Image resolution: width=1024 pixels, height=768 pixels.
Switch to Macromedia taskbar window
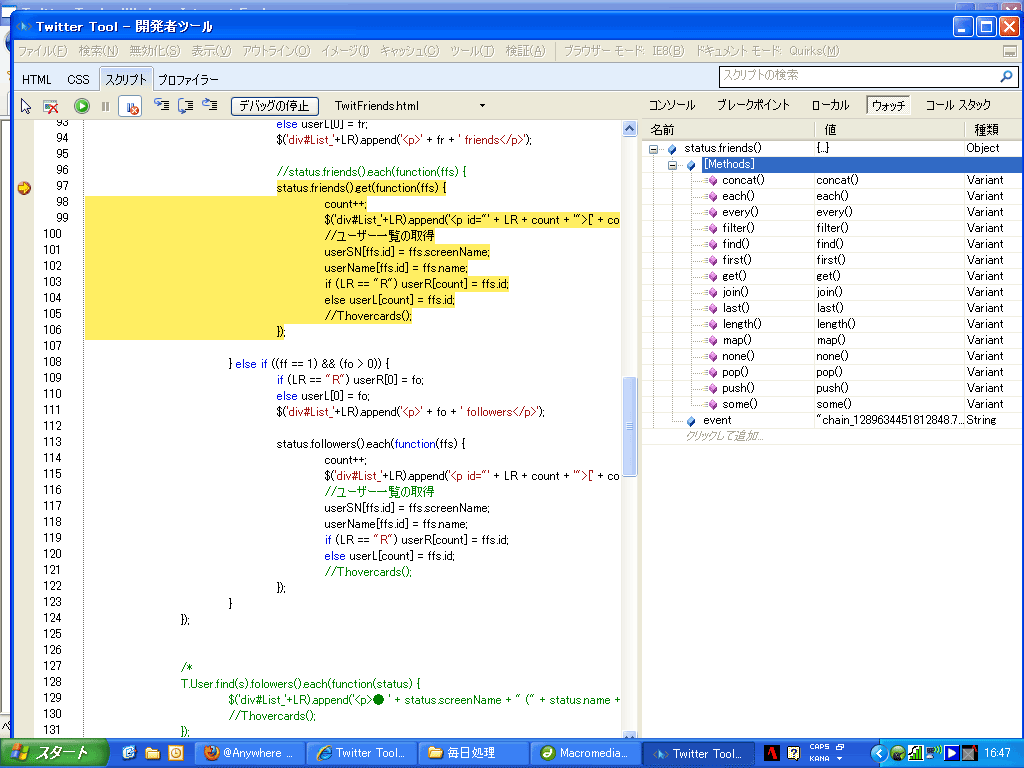pyautogui.click(x=586, y=753)
